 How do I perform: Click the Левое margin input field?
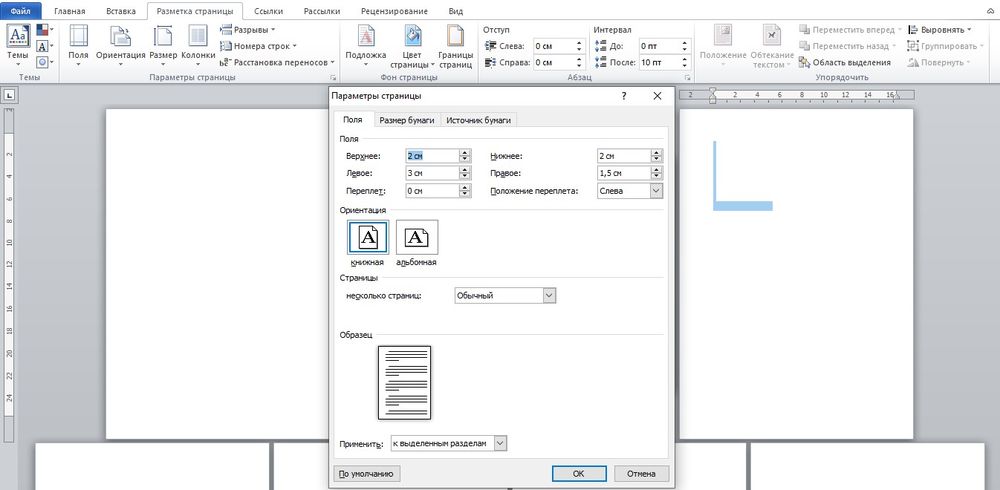click(431, 173)
